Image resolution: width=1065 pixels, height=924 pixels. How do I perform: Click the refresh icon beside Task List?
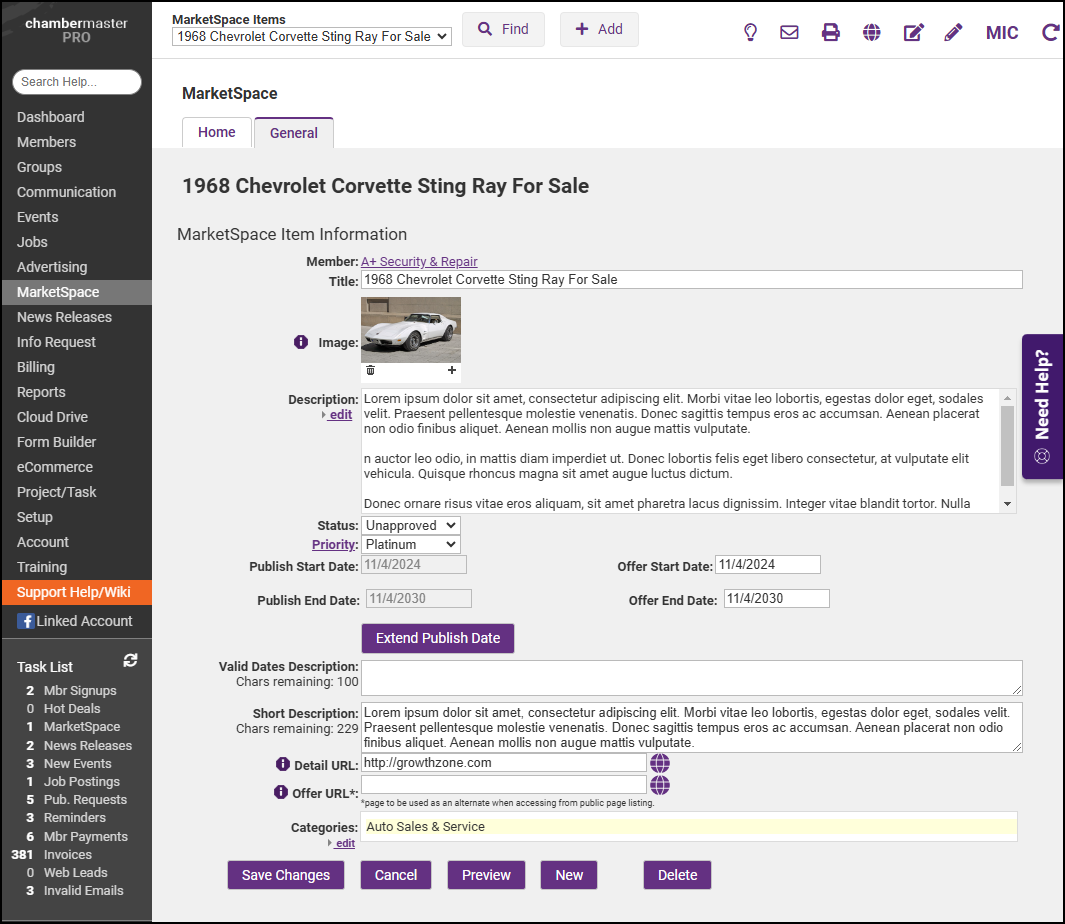pyautogui.click(x=130, y=660)
